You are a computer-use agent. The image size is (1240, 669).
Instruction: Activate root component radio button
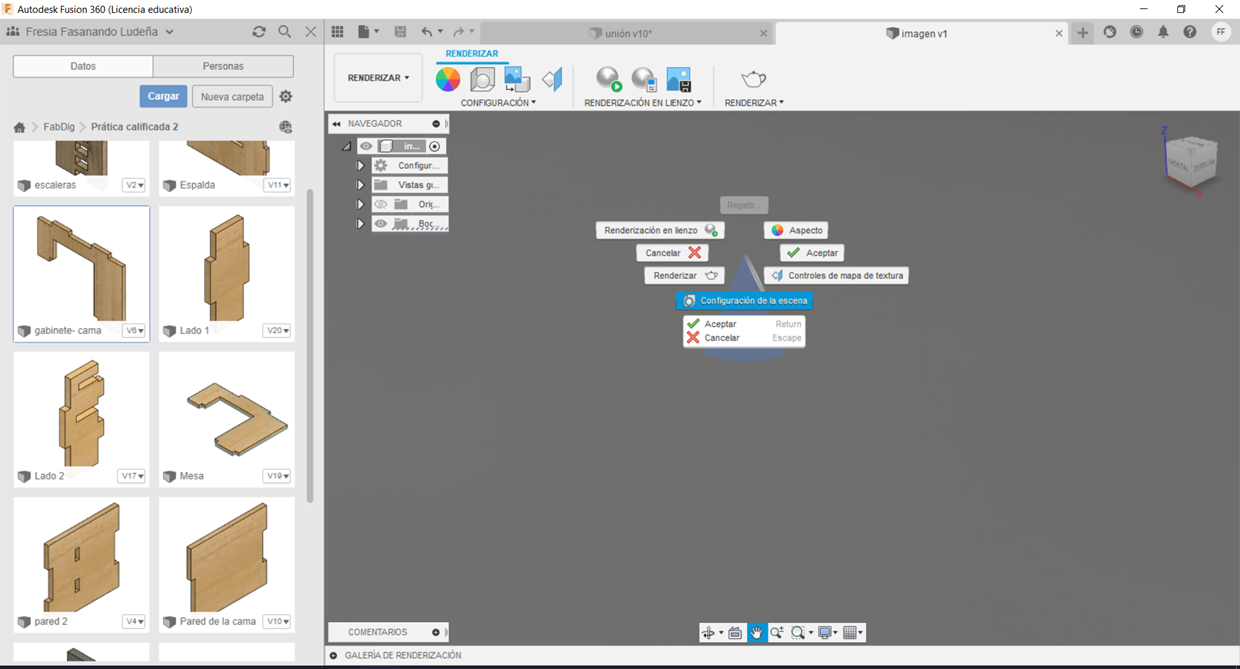435,146
